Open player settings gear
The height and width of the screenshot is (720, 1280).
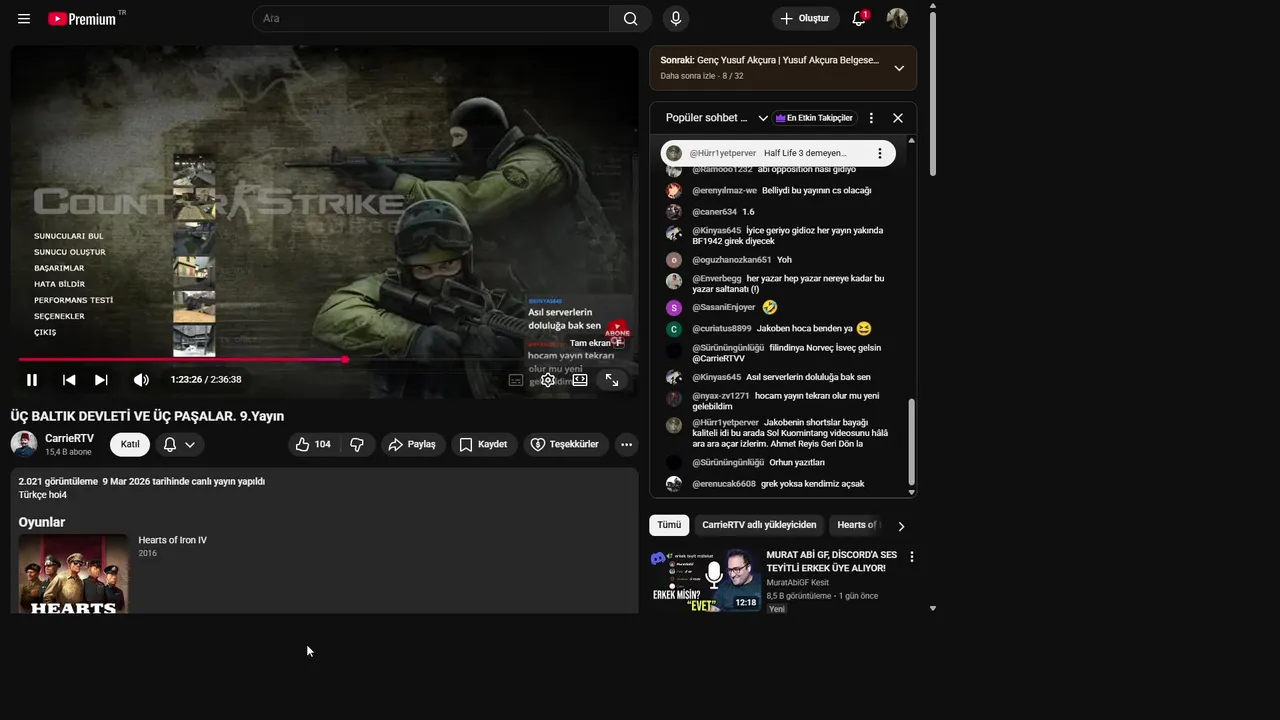click(x=548, y=380)
